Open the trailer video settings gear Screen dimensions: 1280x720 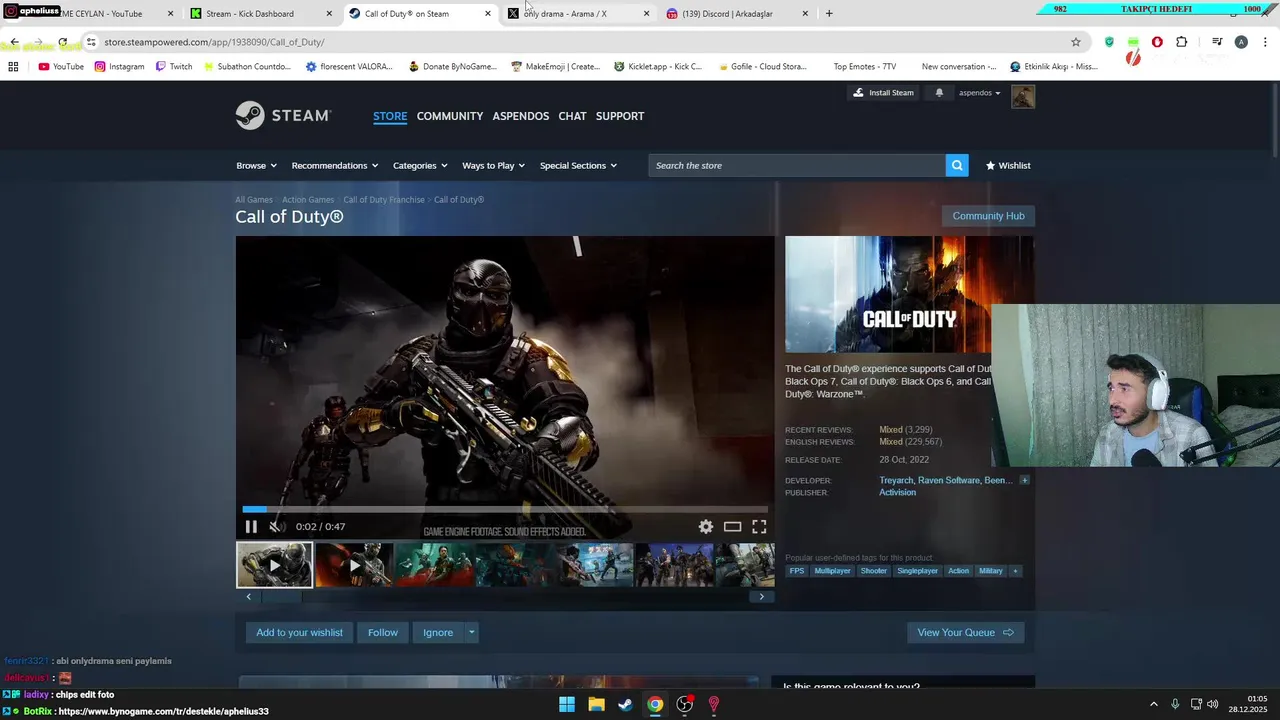pyautogui.click(x=706, y=527)
